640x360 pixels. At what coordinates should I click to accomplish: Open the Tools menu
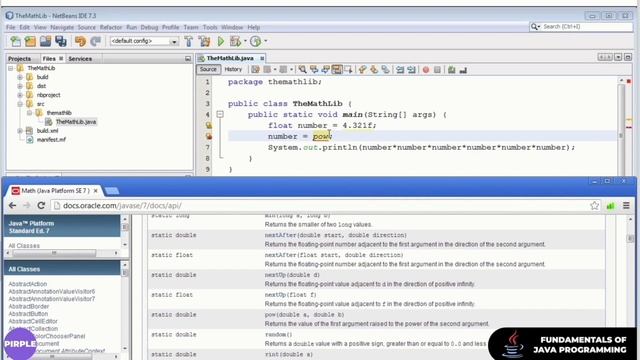tap(210, 27)
